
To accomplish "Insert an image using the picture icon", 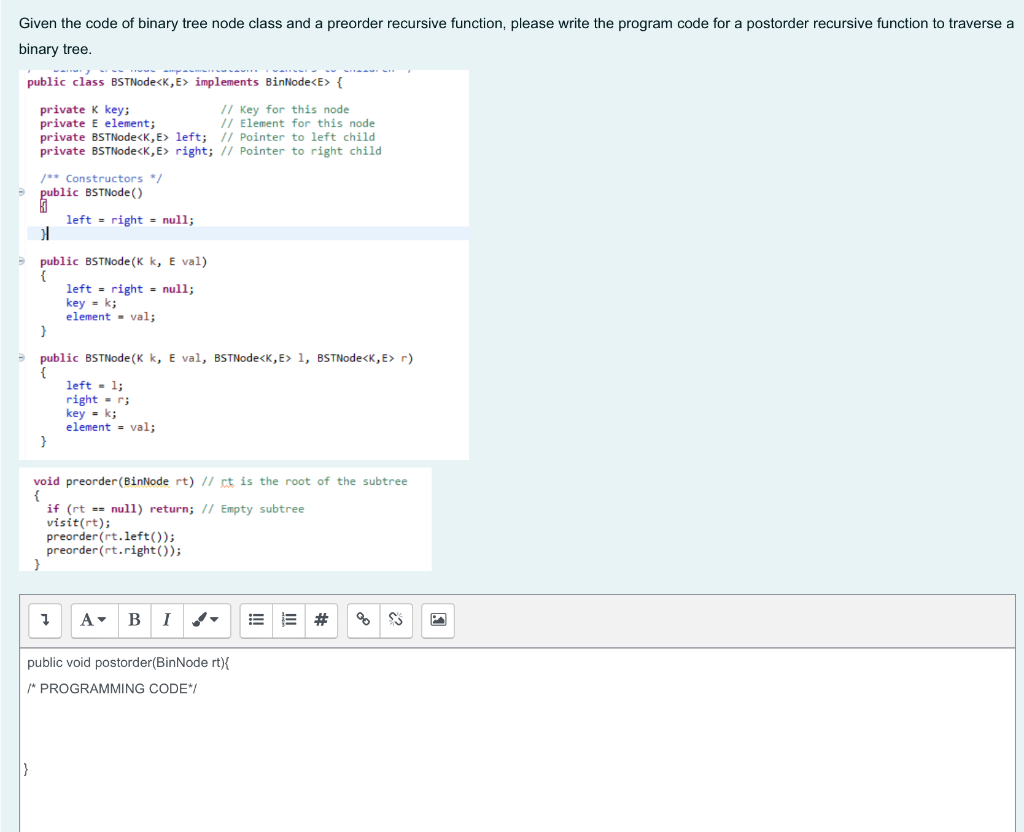I will tap(438, 620).
